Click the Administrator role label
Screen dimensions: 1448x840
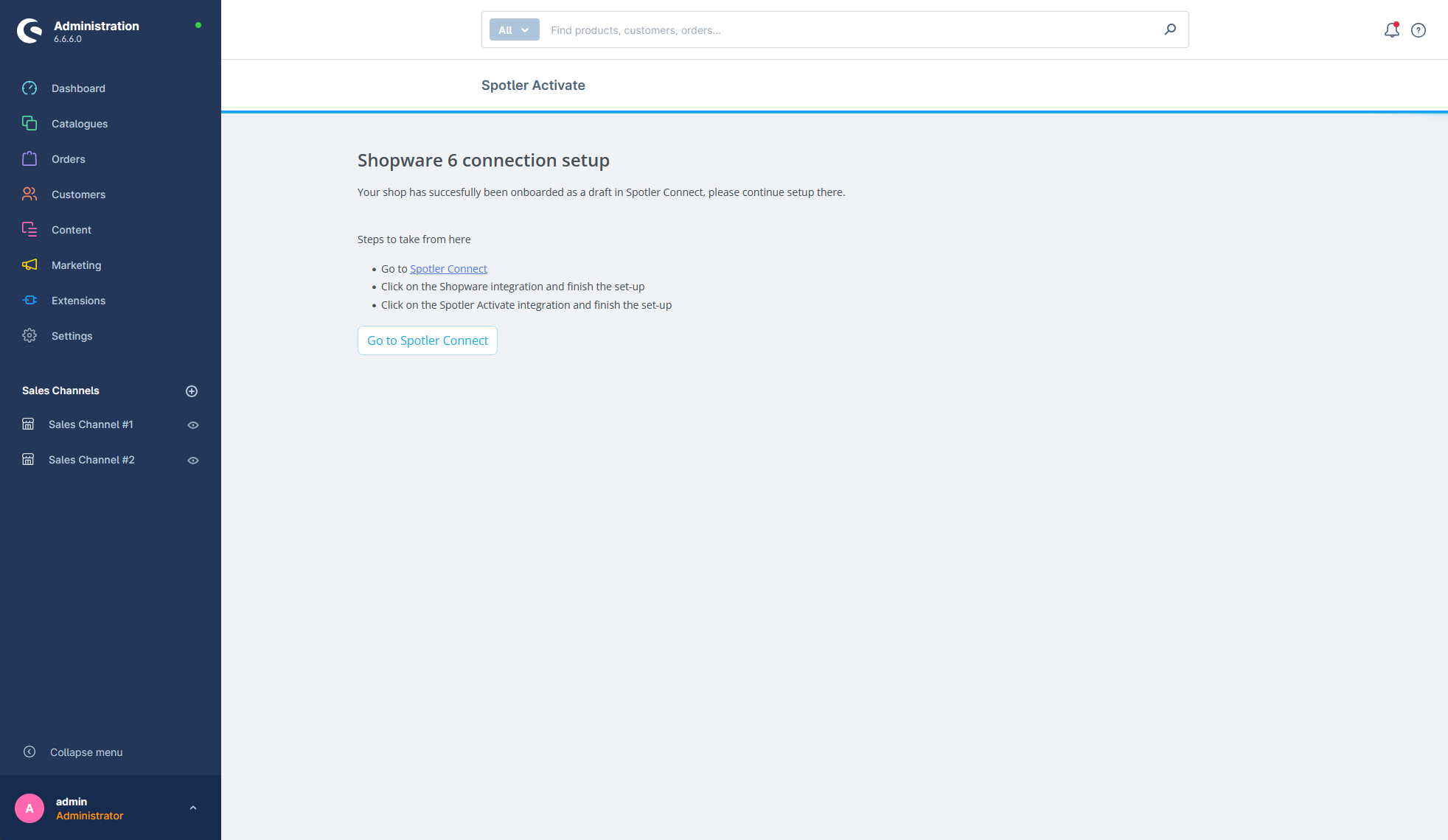pyautogui.click(x=90, y=816)
